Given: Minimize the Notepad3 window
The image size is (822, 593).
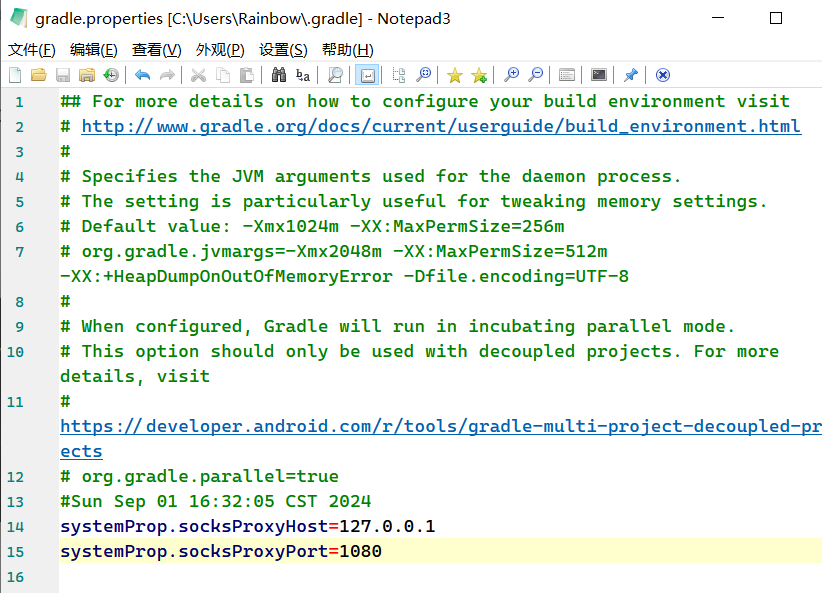Looking at the screenshot, I should 718,18.
